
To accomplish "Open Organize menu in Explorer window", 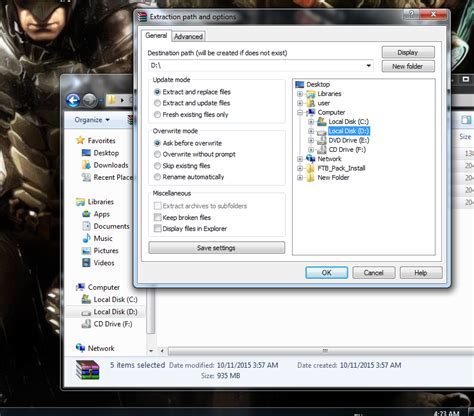I will click(92, 120).
